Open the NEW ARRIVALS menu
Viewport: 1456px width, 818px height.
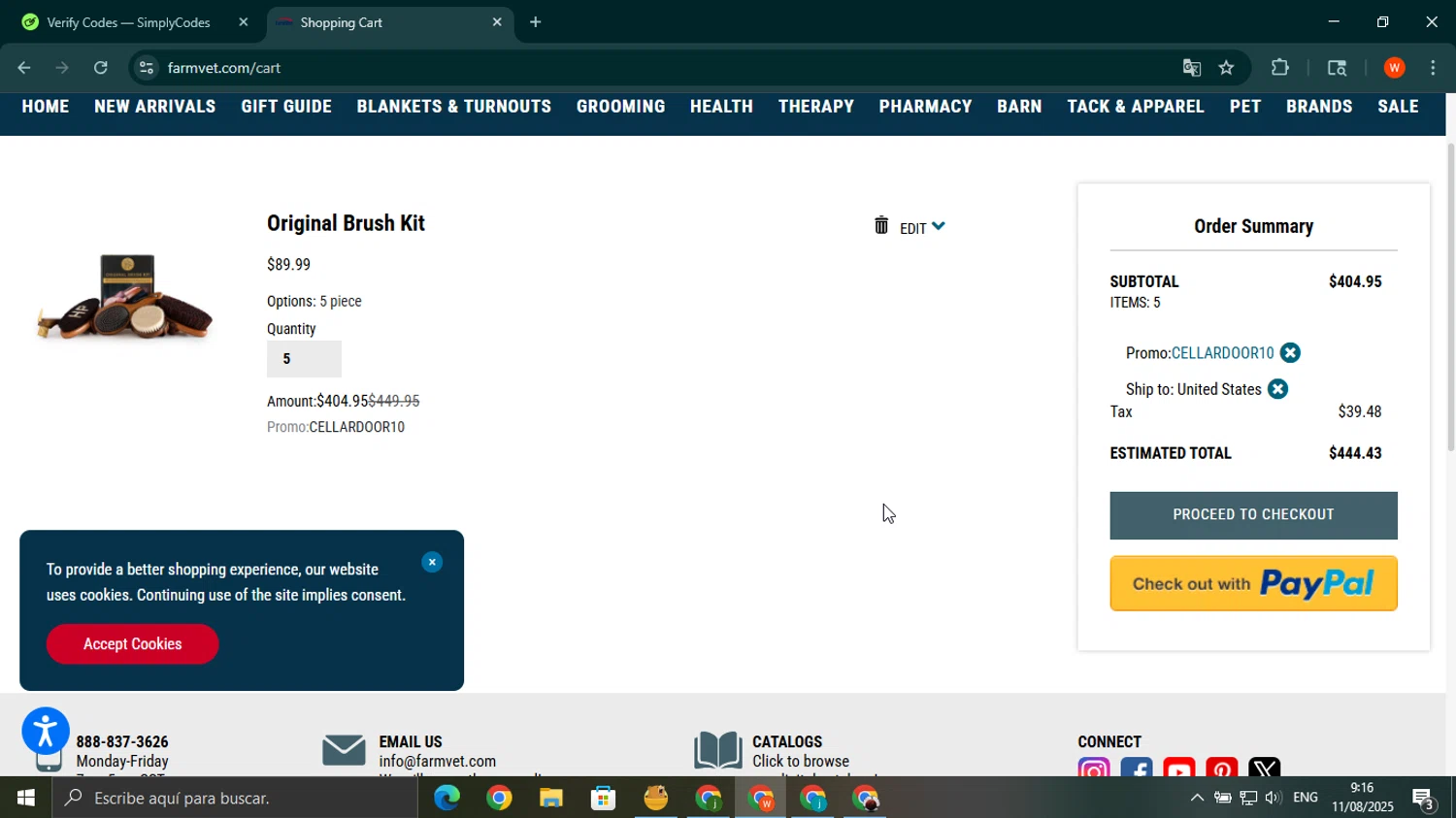(155, 107)
